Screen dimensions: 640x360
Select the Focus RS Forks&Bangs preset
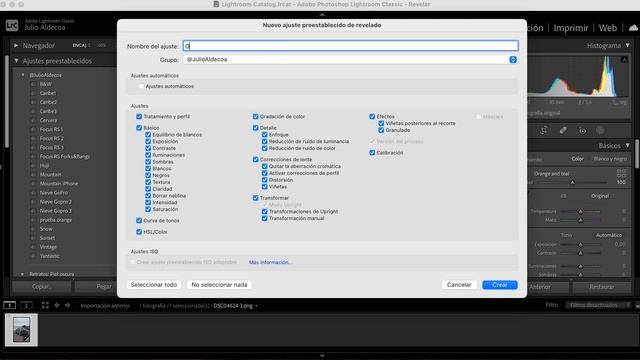coord(65,156)
